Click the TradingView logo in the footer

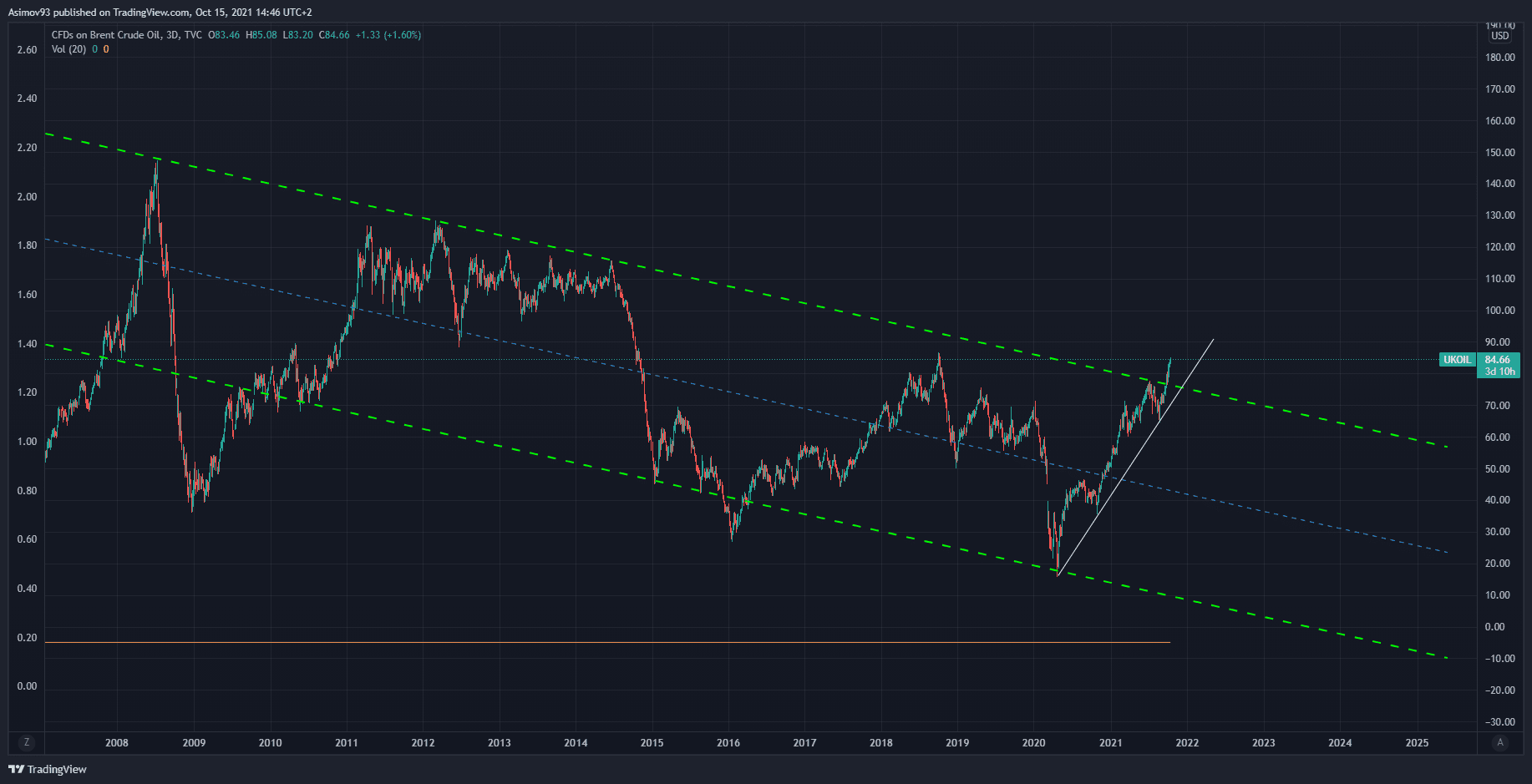click(x=48, y=769)
